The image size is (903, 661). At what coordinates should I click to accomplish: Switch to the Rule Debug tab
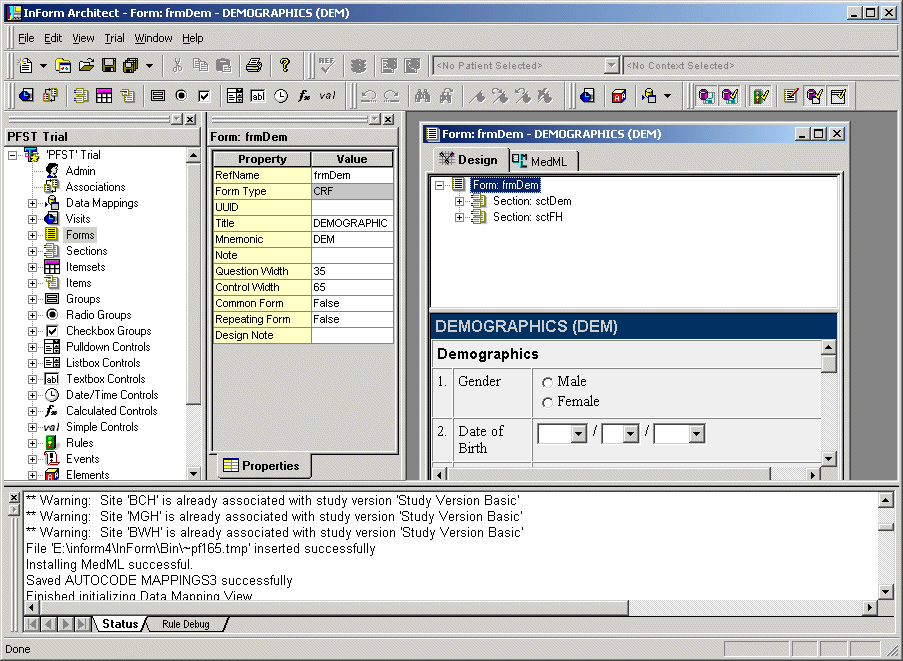click(x=185, y=624)
